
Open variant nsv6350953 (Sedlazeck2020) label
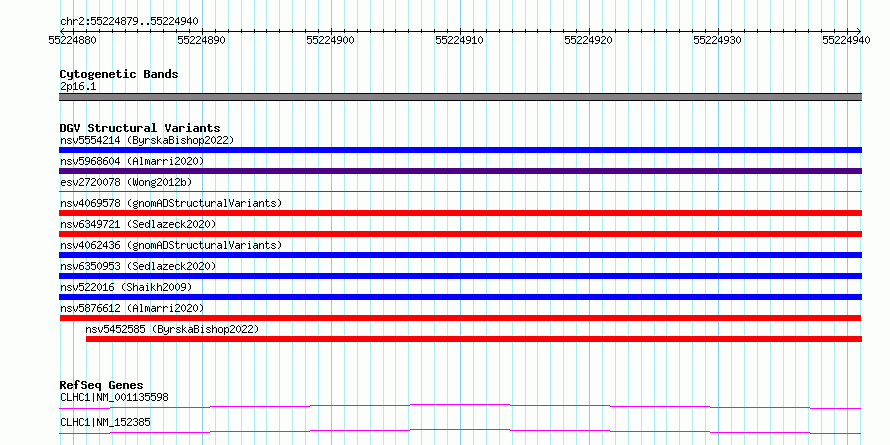pos(138,266)
